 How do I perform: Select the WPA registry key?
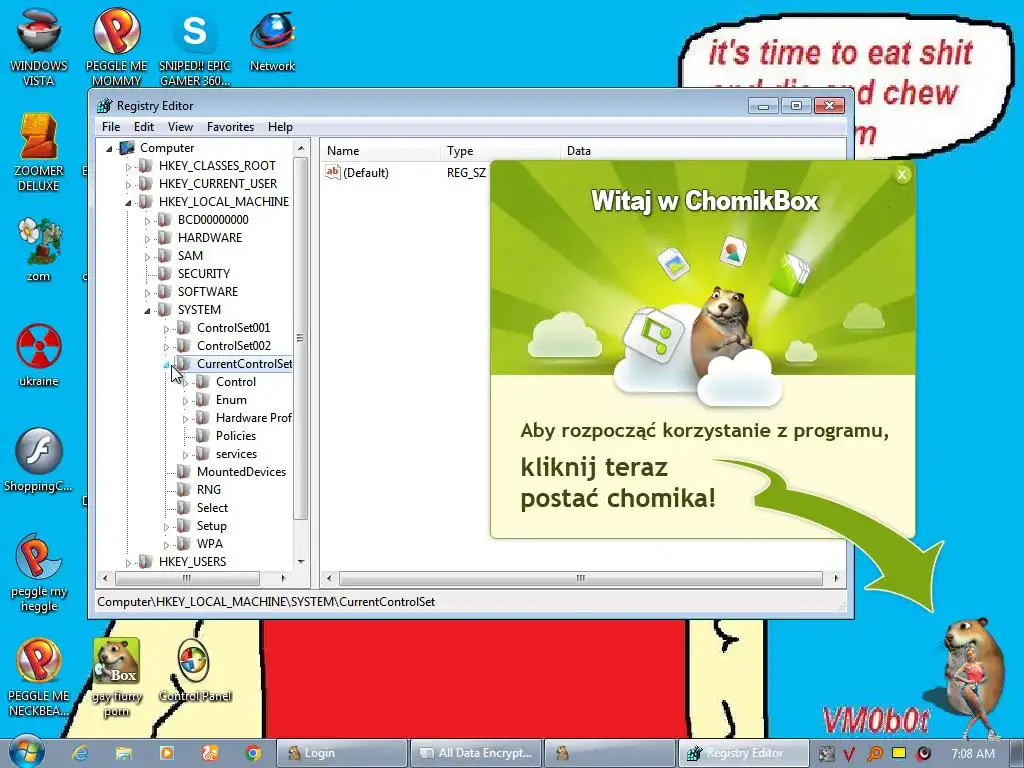tap(210, 543)
